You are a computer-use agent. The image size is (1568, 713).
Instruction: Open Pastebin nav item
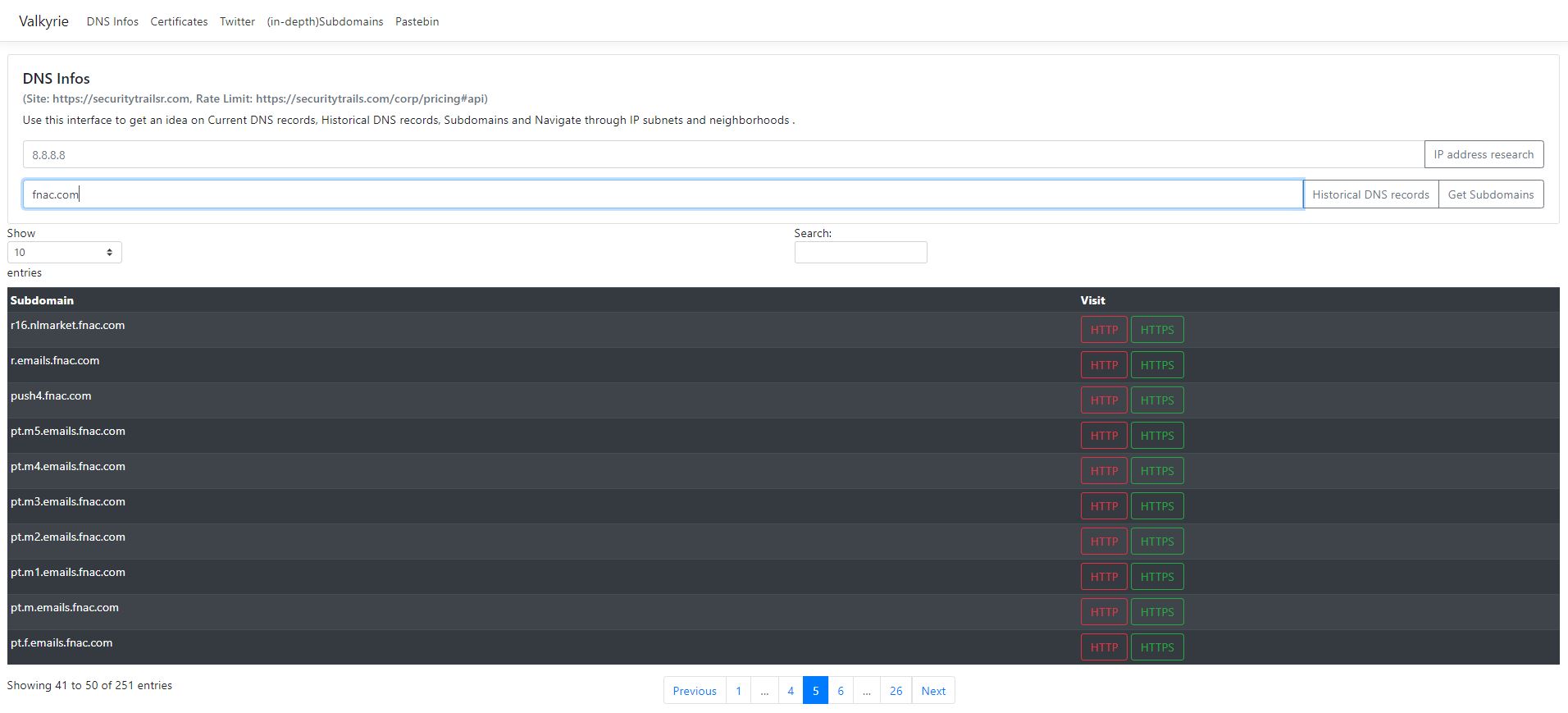(417, 21)
